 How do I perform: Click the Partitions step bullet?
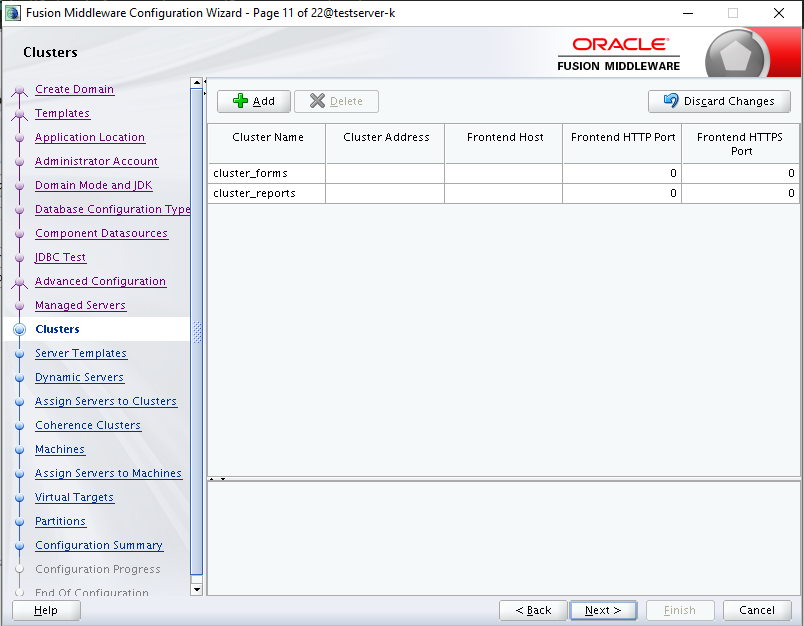pyautogui.click(x=19, y=521)
